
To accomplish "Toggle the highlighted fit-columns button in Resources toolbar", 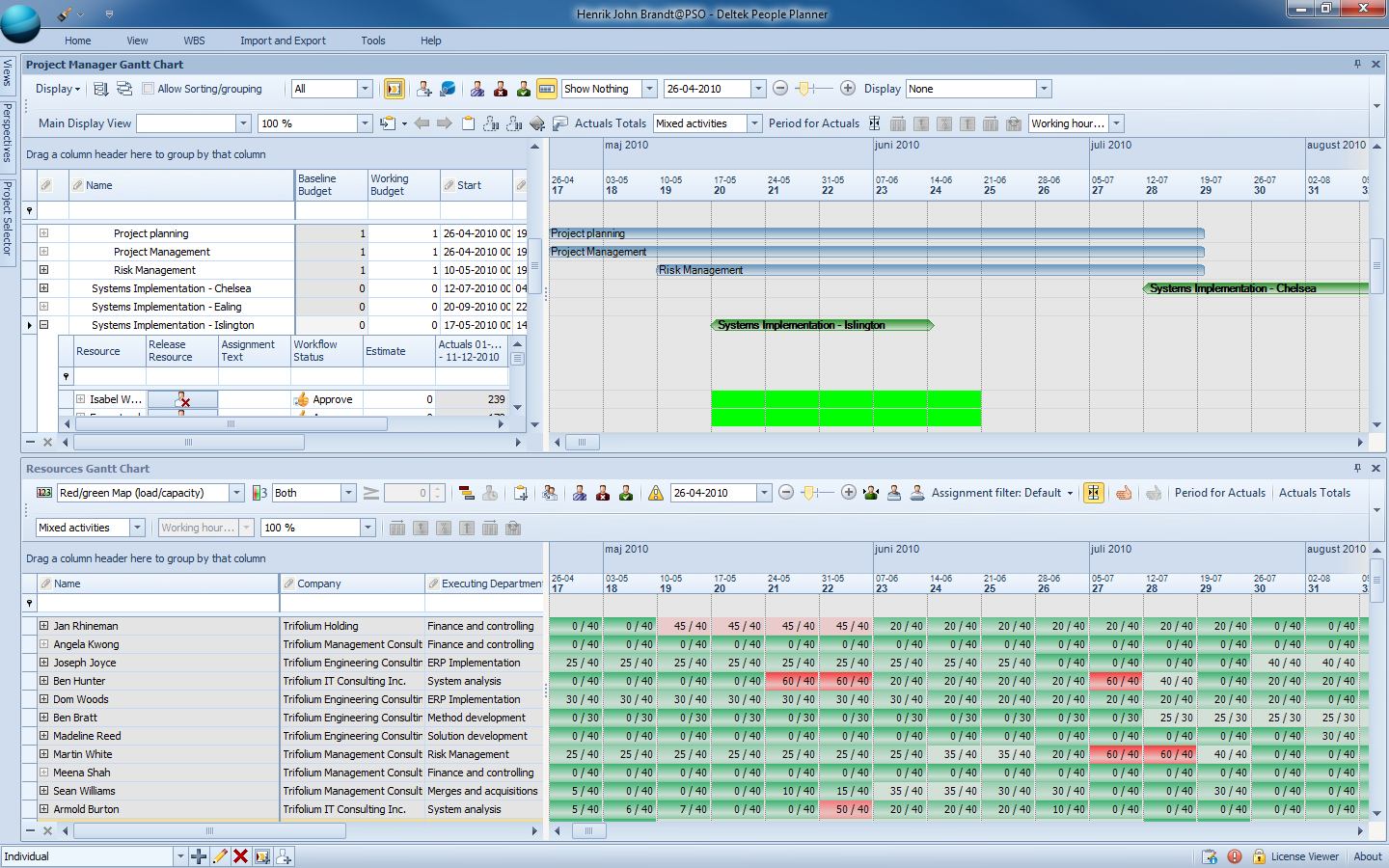I will click(x=1093, y=493).
